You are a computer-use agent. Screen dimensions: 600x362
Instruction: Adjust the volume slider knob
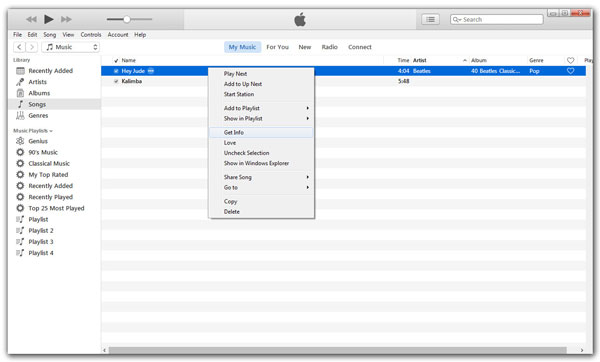point(127,19)
